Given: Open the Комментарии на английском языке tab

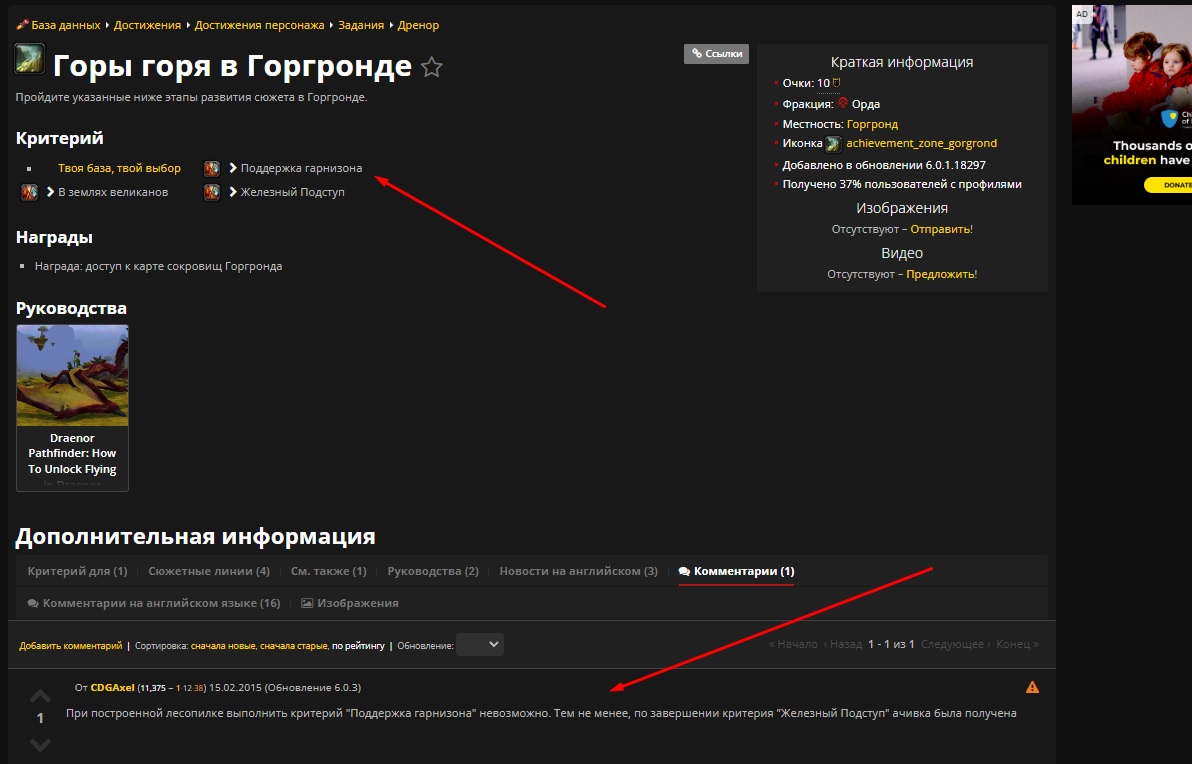Looking at the screenshot, I should (x=160, y=603).
